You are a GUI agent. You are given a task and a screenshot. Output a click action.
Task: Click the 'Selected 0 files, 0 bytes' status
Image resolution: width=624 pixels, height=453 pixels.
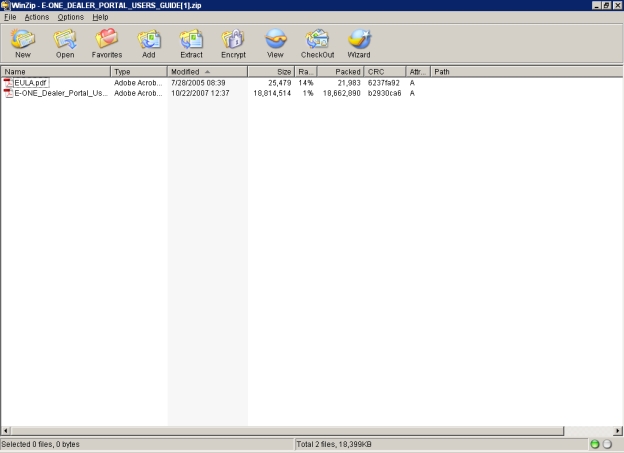(x=41, y=444)
